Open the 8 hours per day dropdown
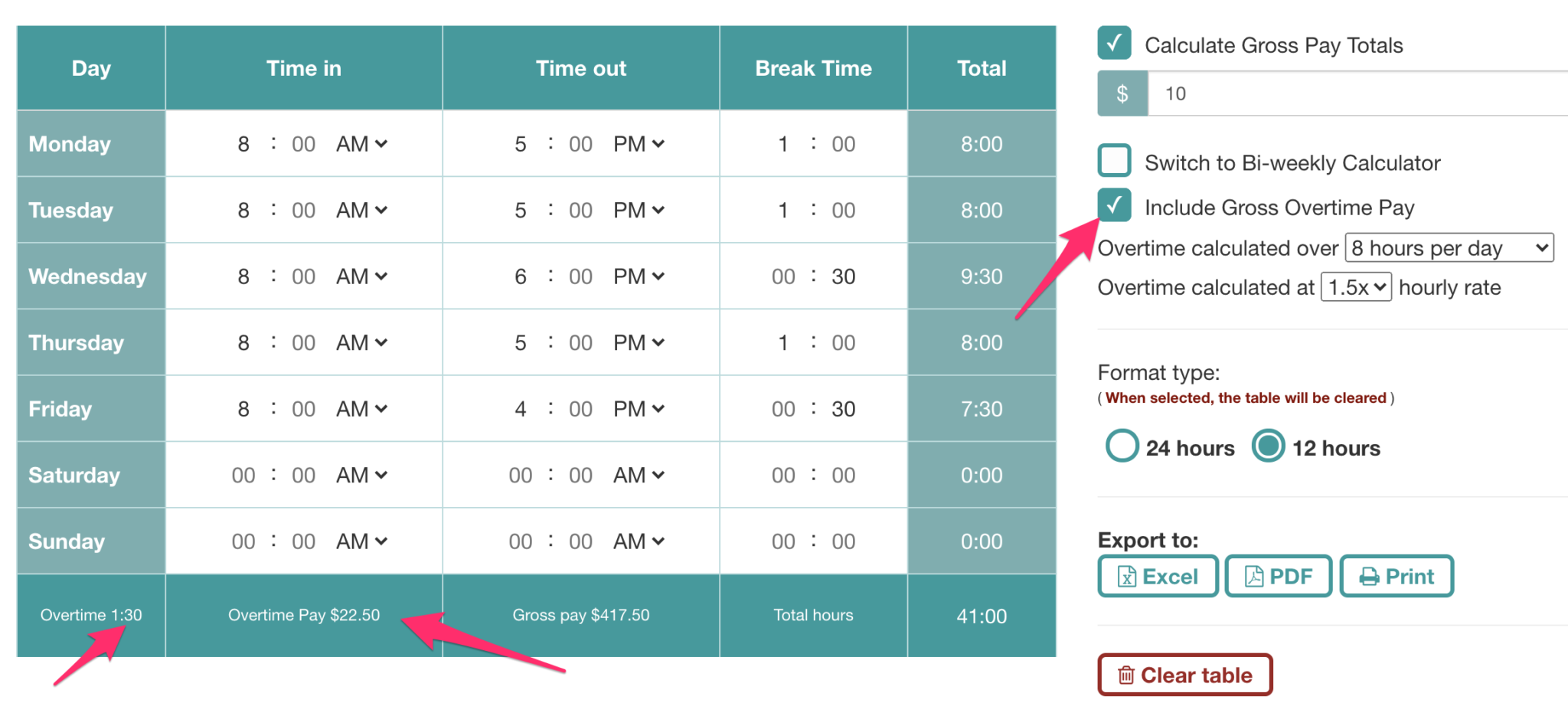Viewport: 1568px width, 703px height. [x=1449, y=248]
